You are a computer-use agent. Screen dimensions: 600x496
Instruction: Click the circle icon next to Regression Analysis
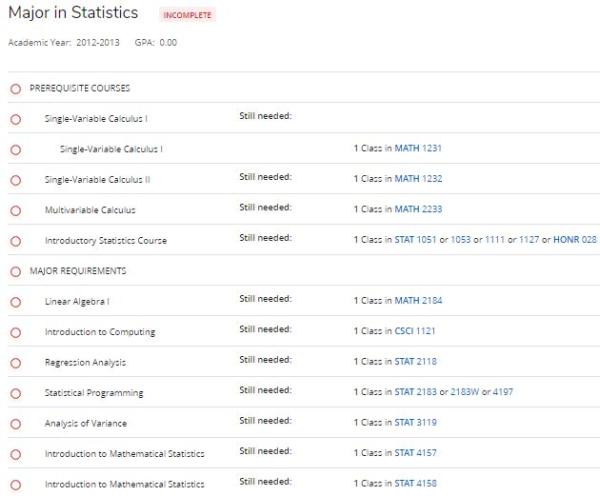point(15,362)
